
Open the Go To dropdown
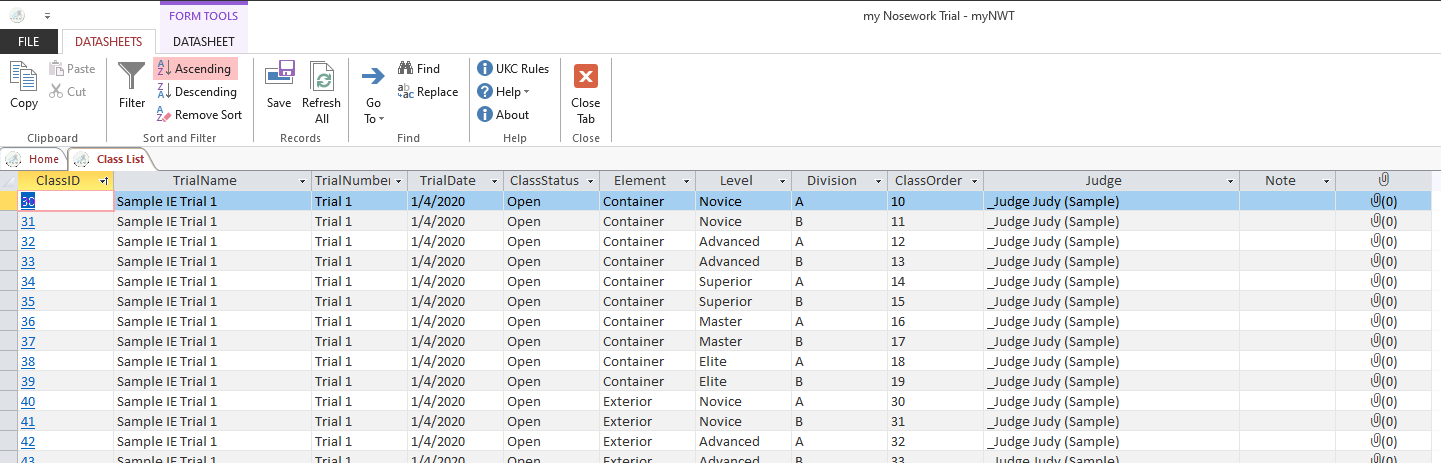(374, 95)
